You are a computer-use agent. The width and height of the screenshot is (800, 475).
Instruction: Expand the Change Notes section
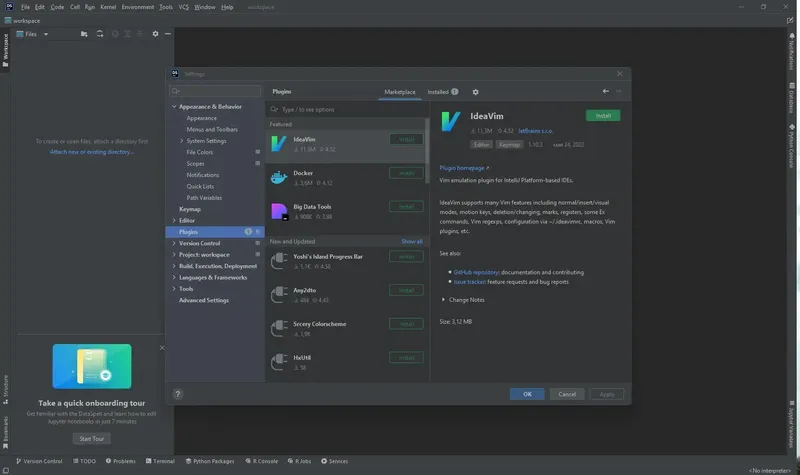click(x=443, y=300)
